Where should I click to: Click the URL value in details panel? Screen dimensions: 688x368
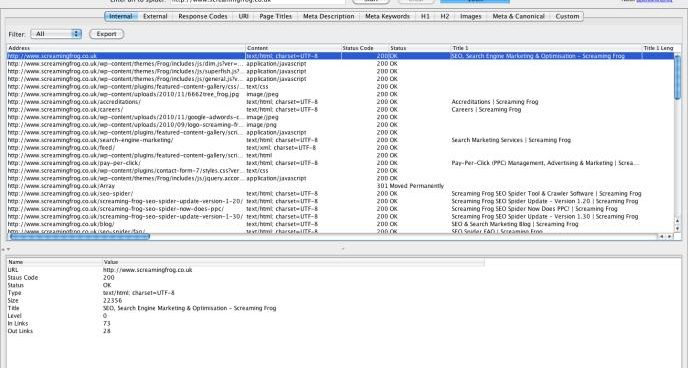tap(147, 270)
